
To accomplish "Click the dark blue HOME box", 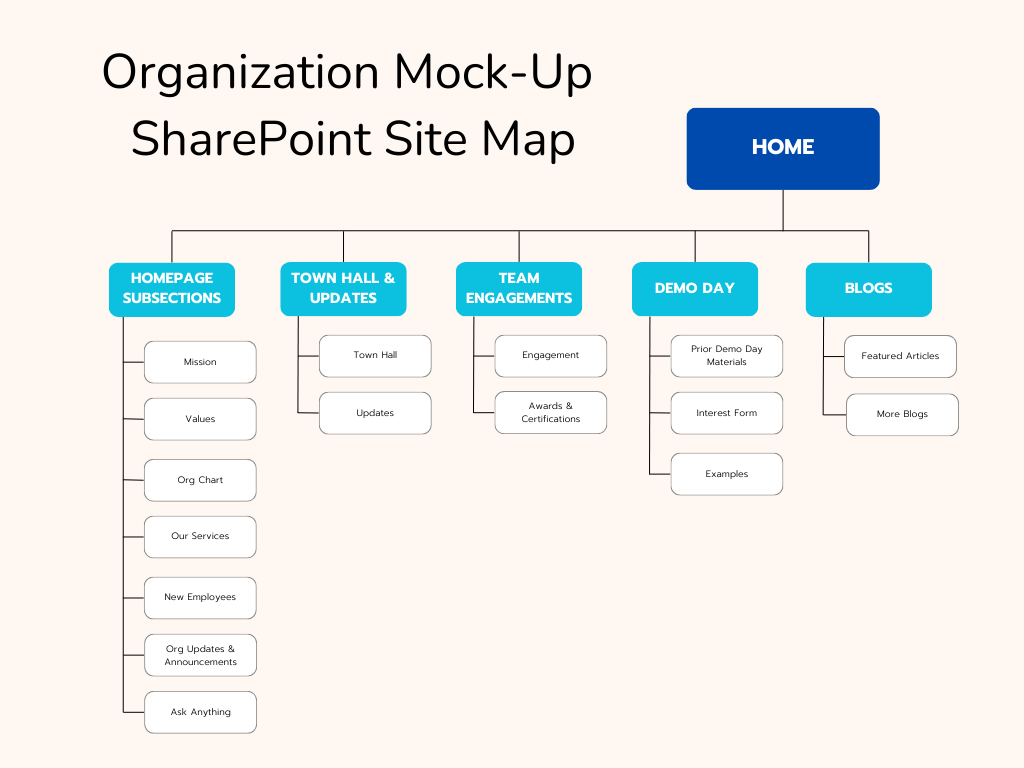I will point(782,148).
